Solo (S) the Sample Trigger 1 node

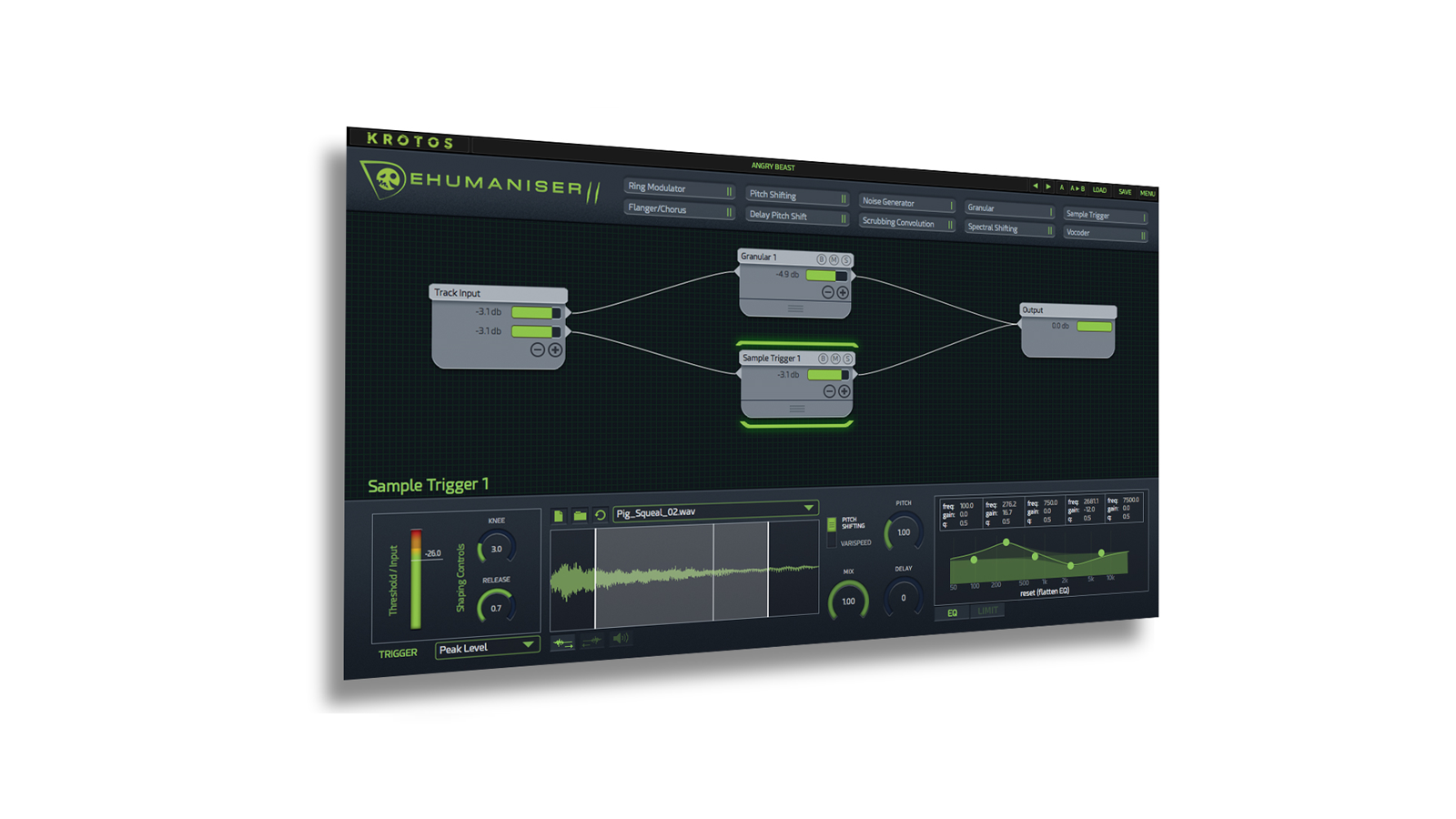847,359
